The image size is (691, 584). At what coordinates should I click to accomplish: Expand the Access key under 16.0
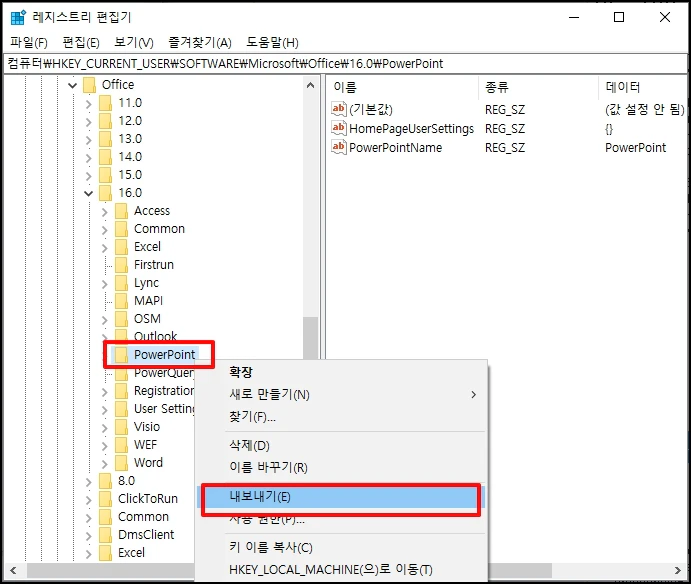104,212
